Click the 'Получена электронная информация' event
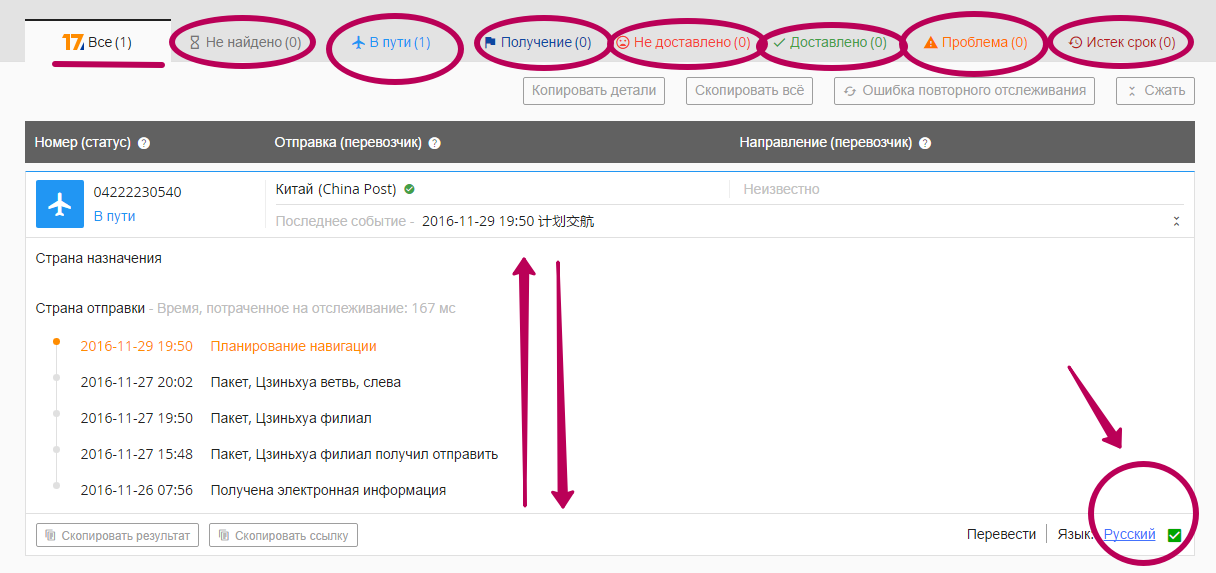Screen dimensions: 1216x573 click(328, 490)
